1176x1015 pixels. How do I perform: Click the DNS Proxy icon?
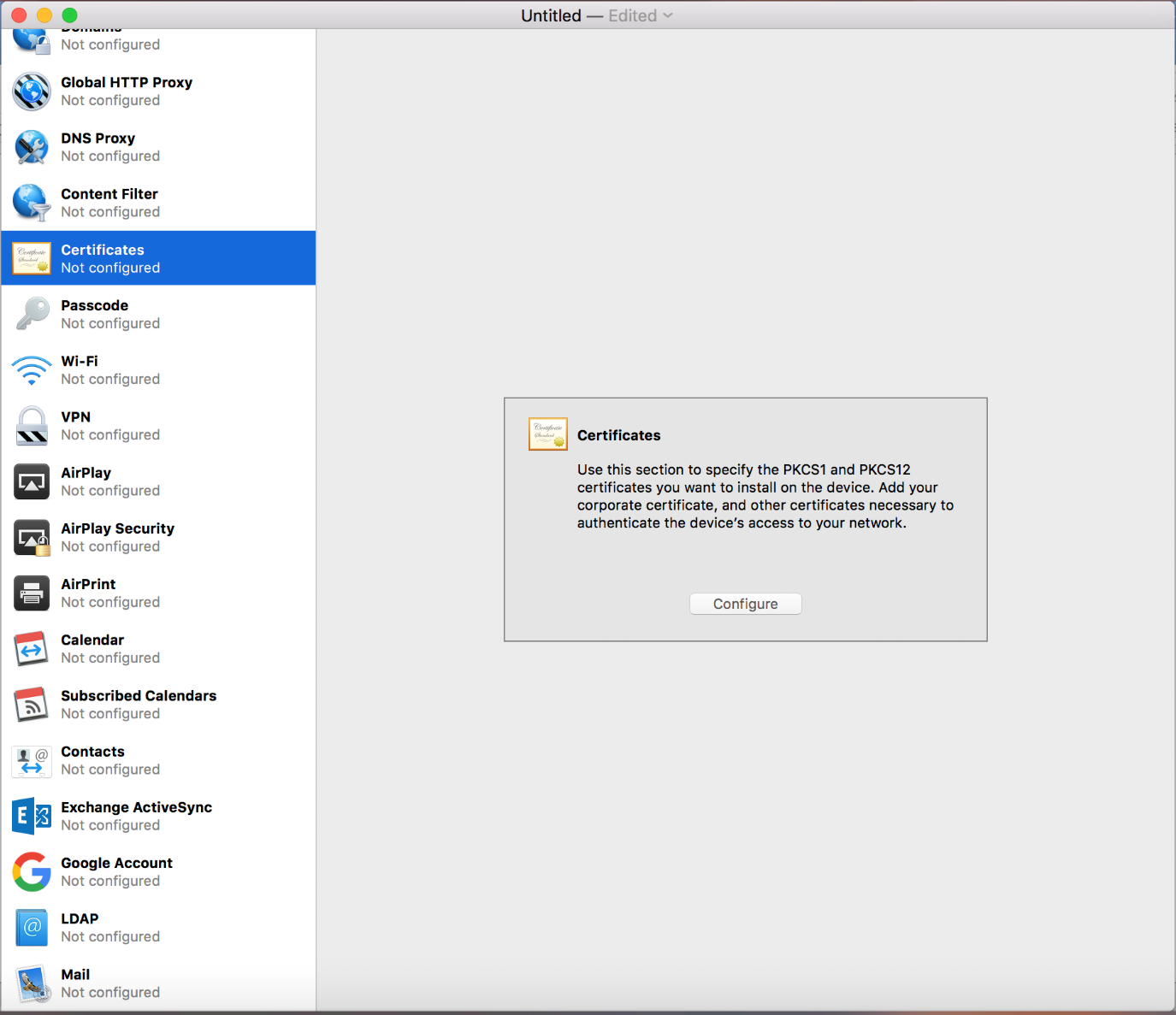click(31, 147)
